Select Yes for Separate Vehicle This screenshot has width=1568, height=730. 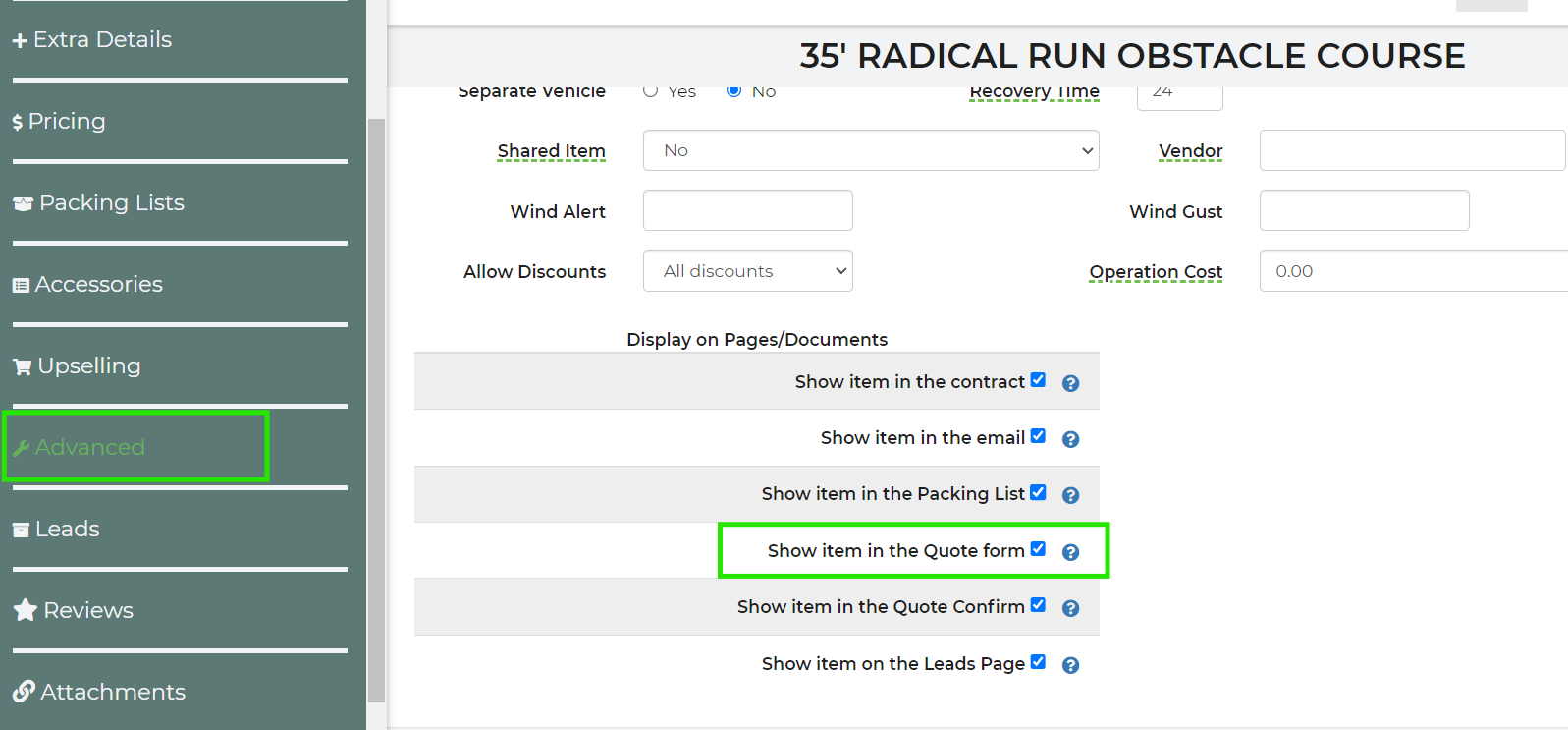[650, 91]
